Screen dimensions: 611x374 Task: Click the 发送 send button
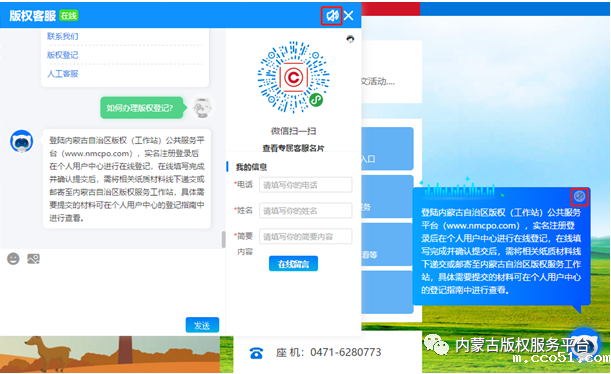(x=202, y=325)
